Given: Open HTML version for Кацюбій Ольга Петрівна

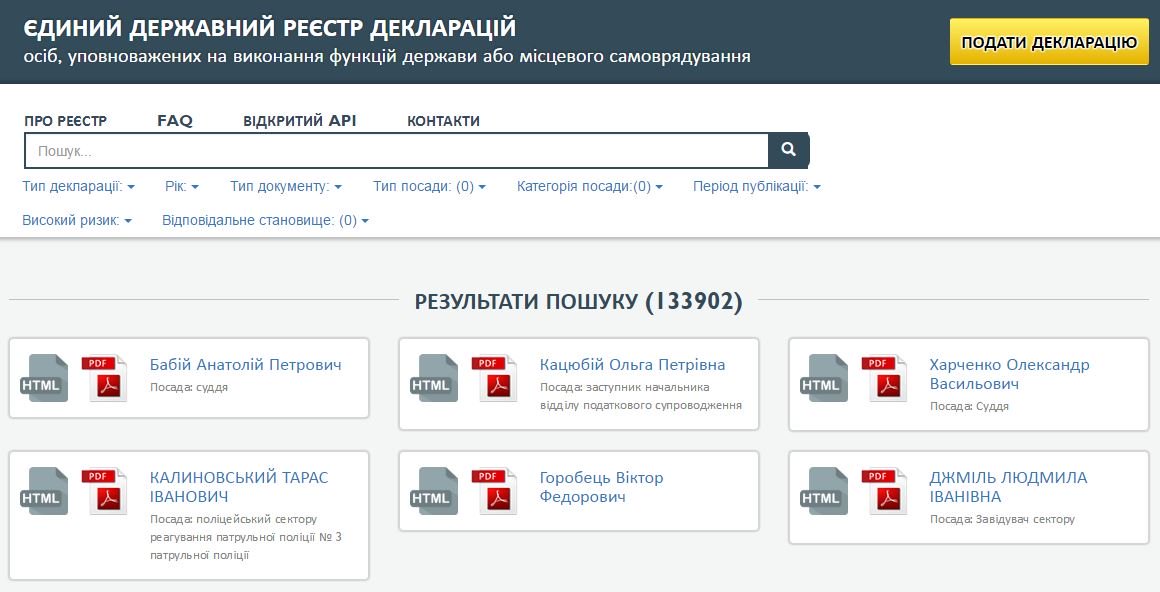Looking at the screenshot, I should 434,378.
